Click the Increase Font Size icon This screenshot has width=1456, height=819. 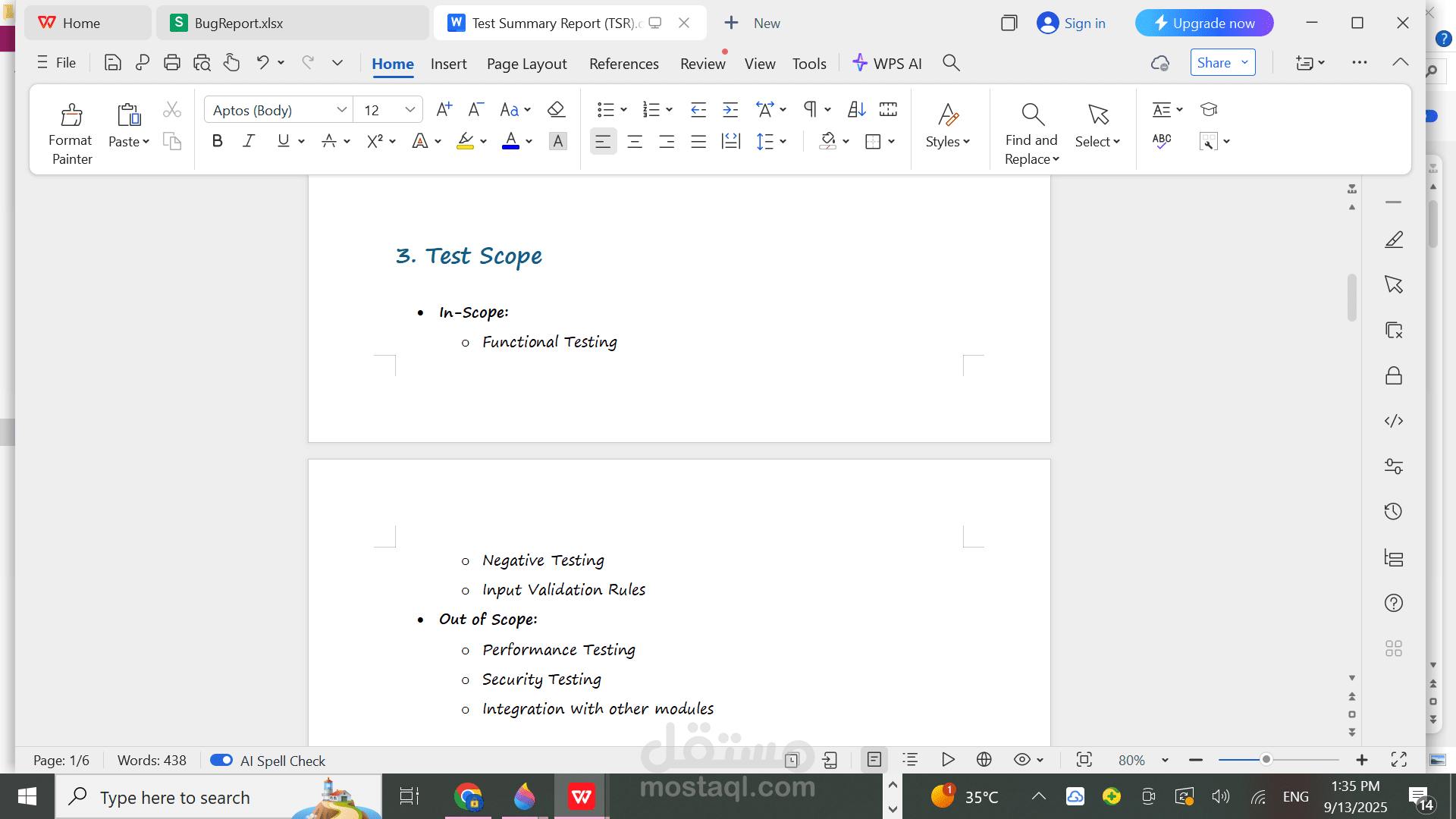click(444, 110)
